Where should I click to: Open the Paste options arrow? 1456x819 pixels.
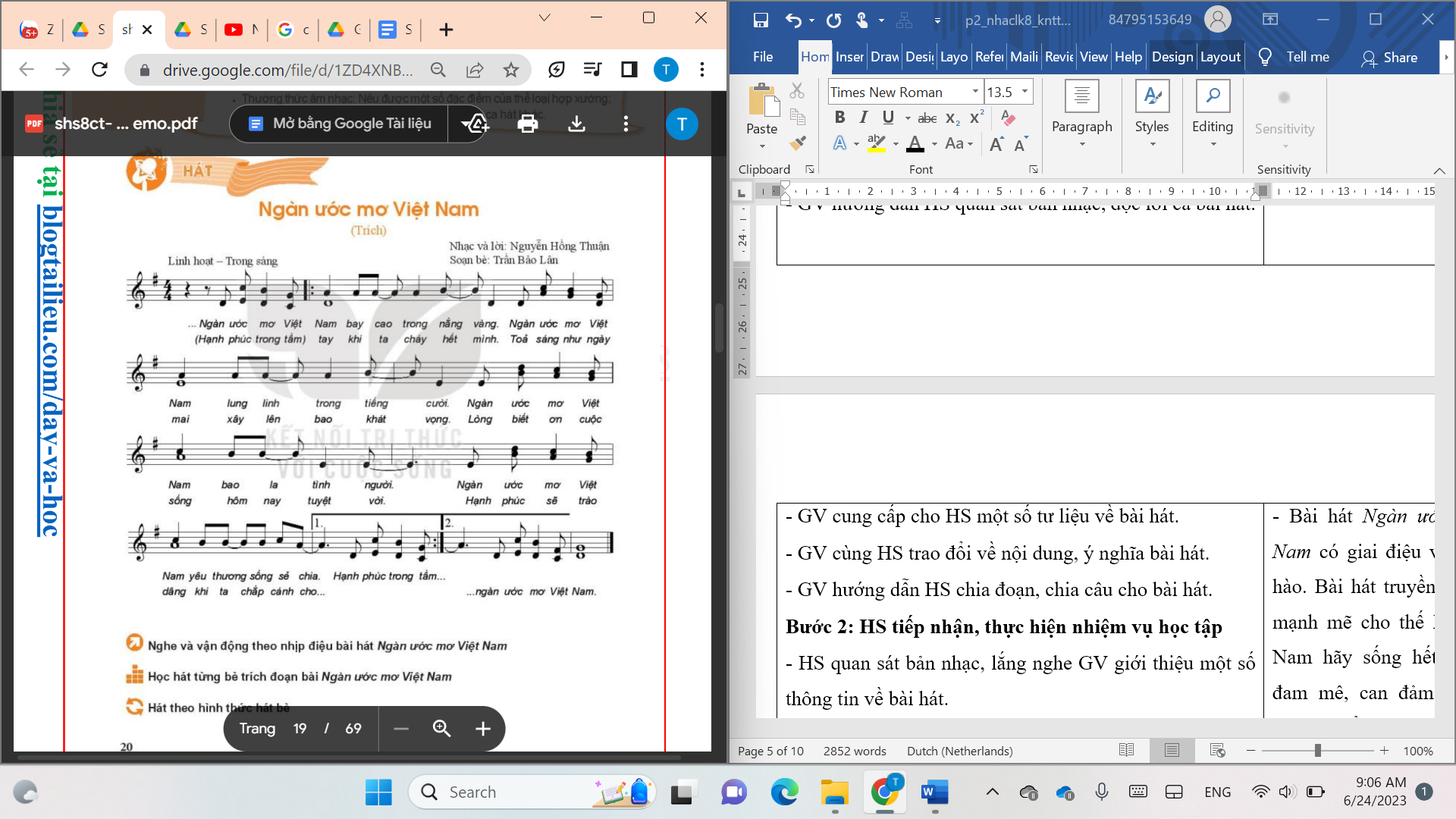[x=762, y=146]
